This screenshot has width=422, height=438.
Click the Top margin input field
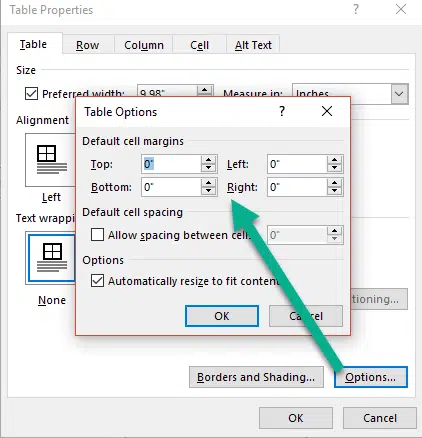(171, 164)
